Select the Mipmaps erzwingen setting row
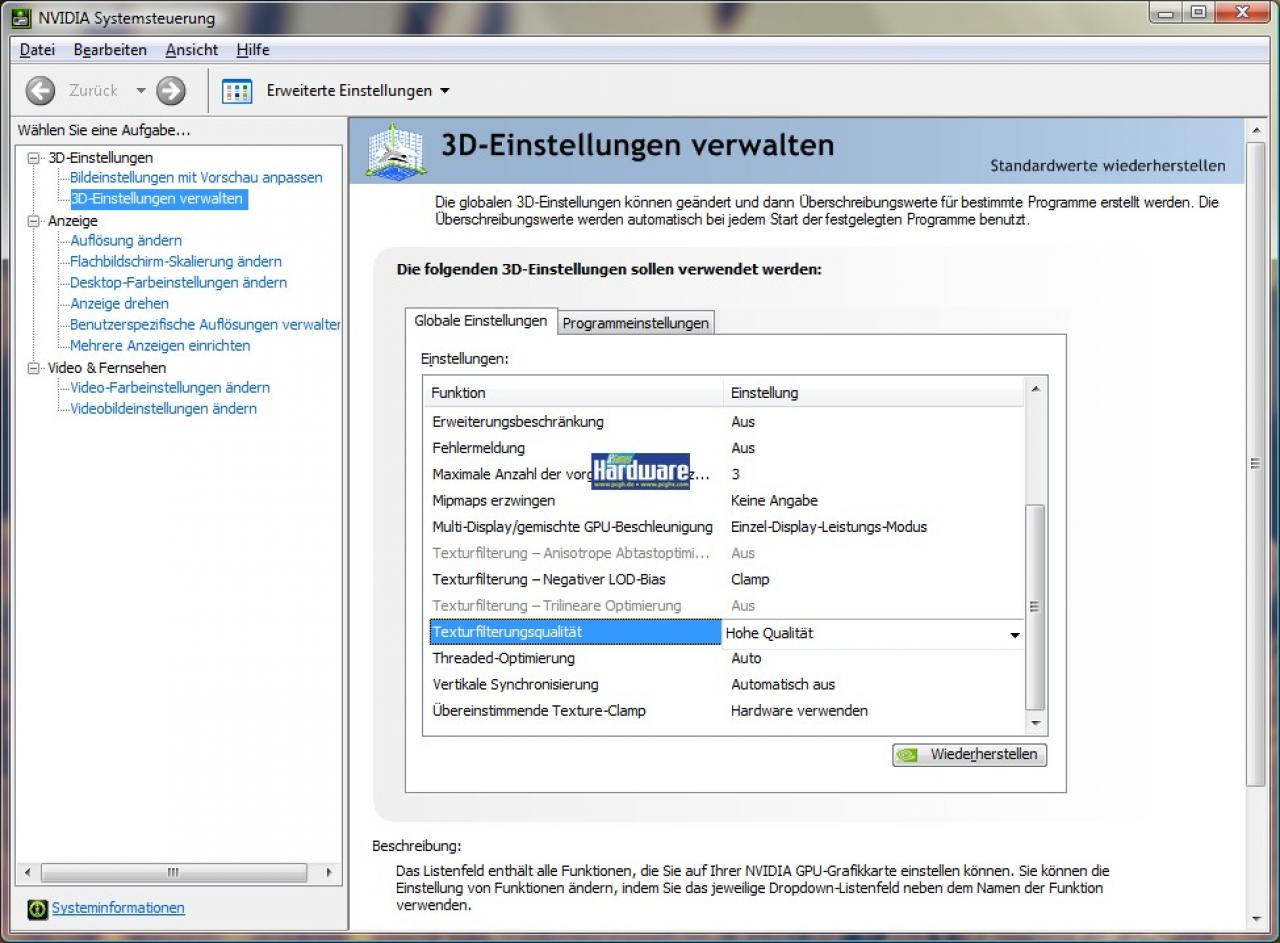The height and width of the screenshot is (943, 1280). pos(725,501)
